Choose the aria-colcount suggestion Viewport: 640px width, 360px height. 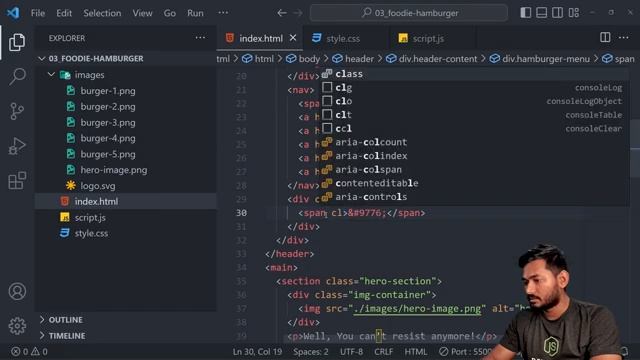click(x=473, y=142)
